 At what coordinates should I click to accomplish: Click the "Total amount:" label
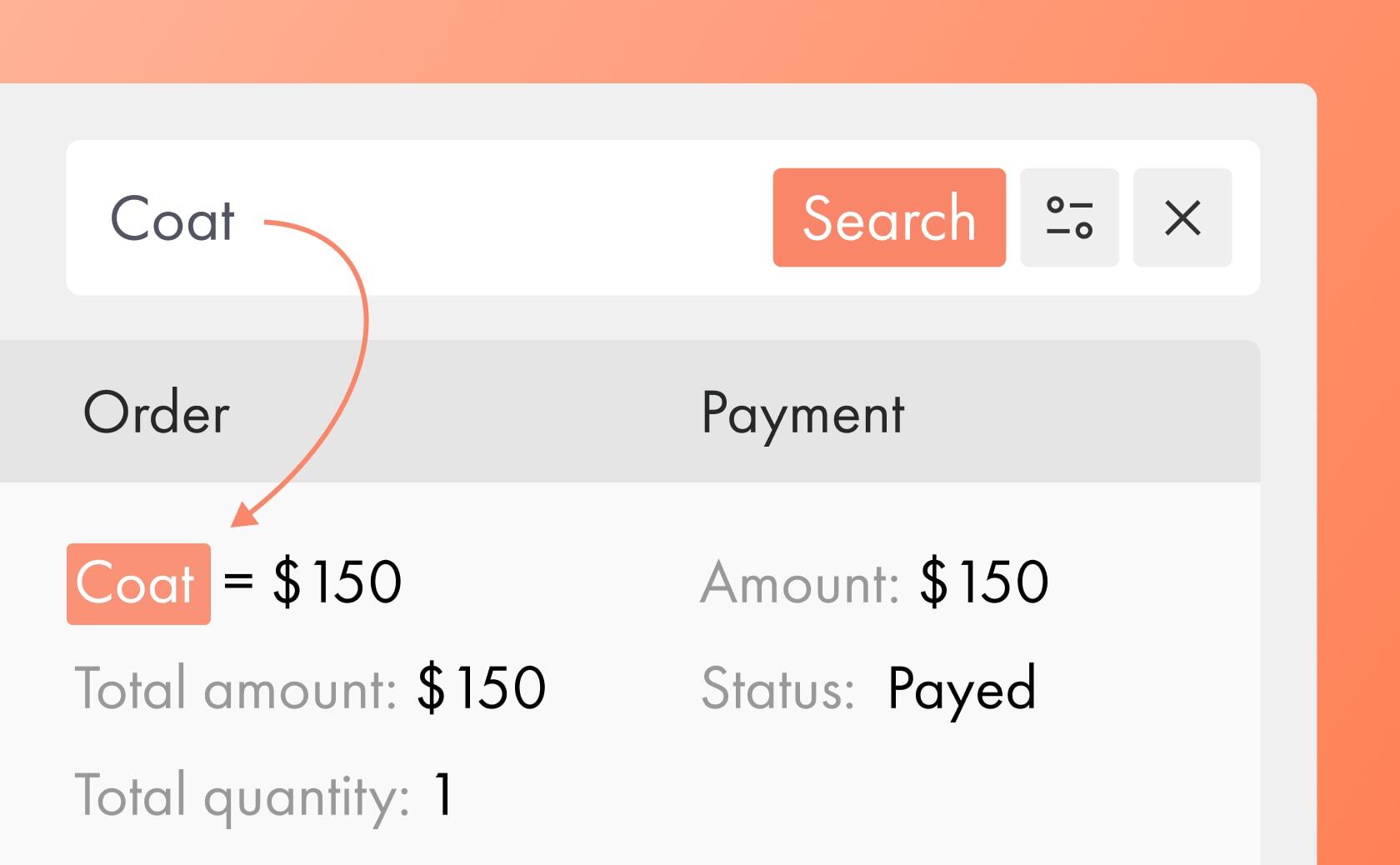click(x=236, y=689)
